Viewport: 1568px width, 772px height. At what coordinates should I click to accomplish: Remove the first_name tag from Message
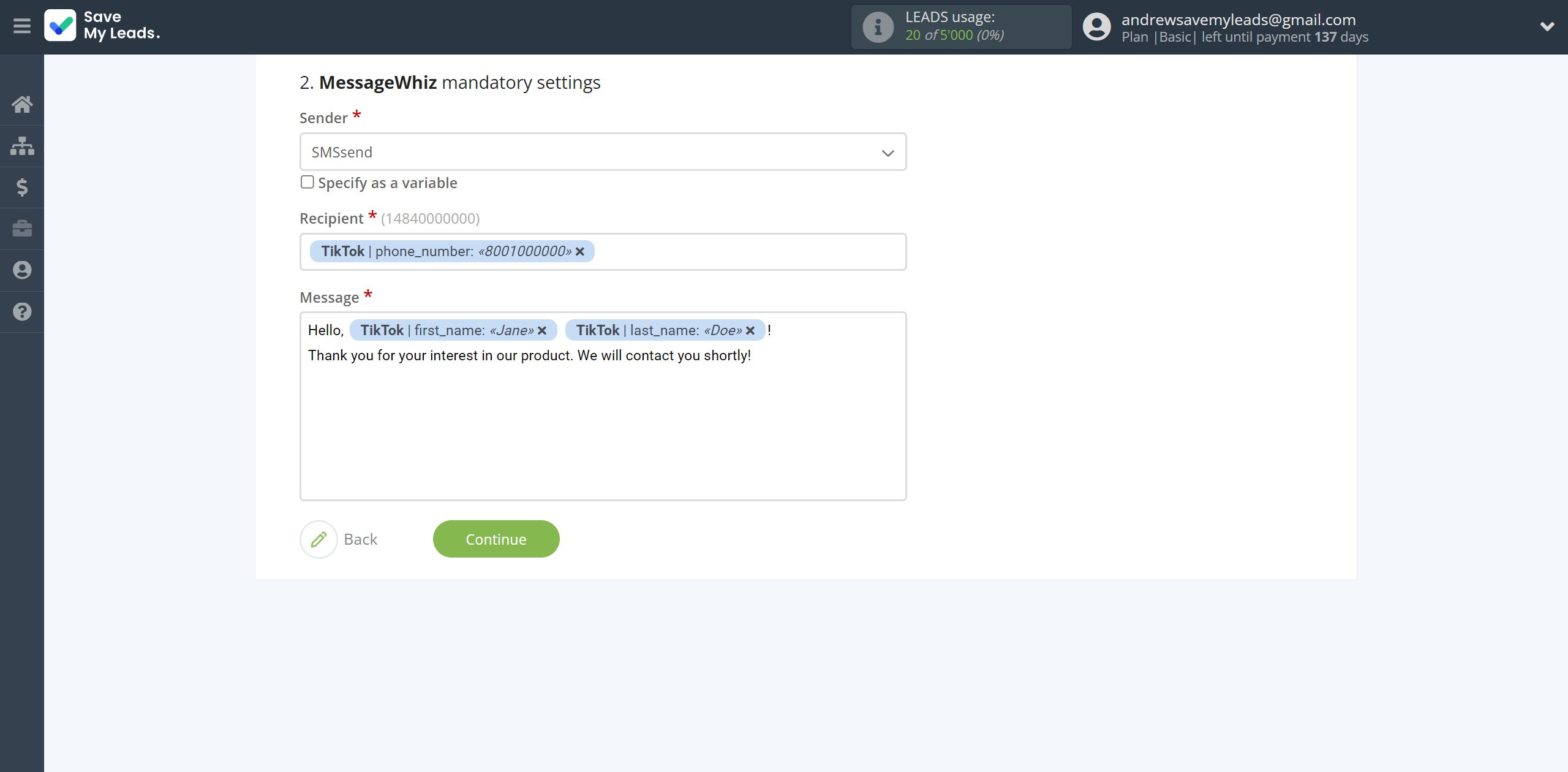click(x=542, y=331)
